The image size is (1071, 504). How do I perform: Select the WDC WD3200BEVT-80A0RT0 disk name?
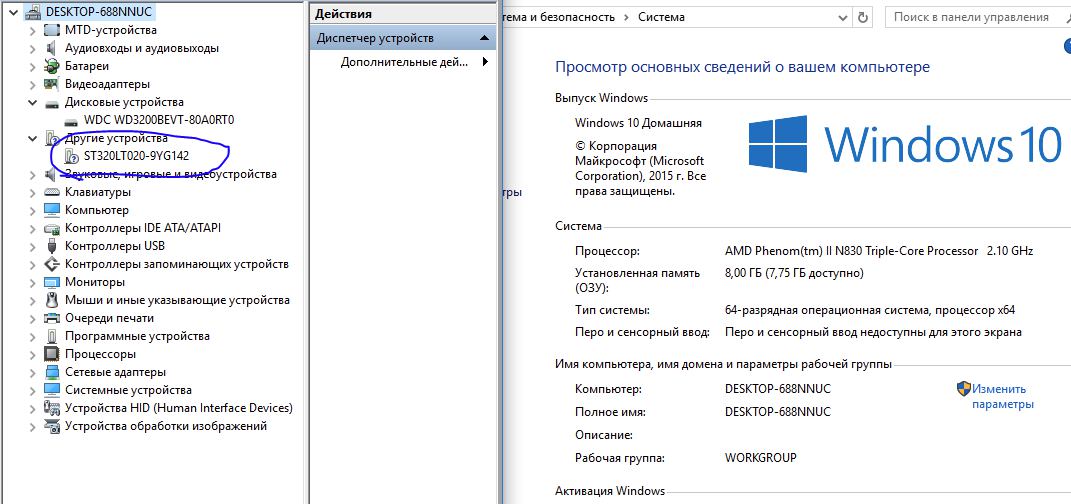click(159, 120)
